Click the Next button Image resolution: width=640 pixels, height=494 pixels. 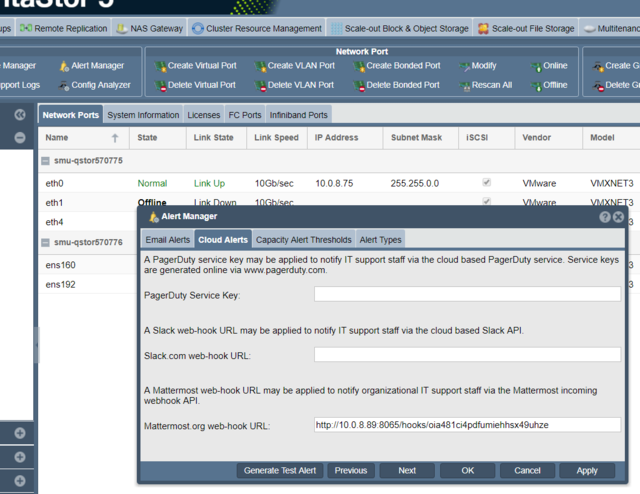coord(407,471)
